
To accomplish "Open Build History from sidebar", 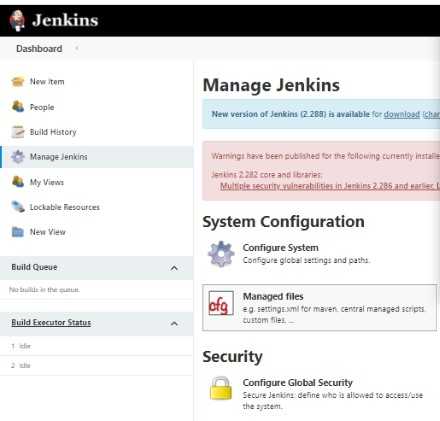I will 53,132.
